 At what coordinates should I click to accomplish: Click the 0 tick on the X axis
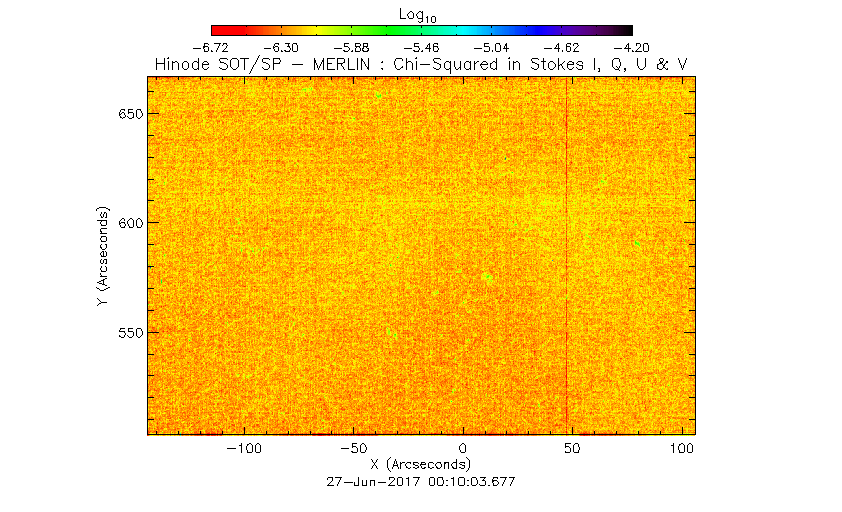[x=462, y=449]
